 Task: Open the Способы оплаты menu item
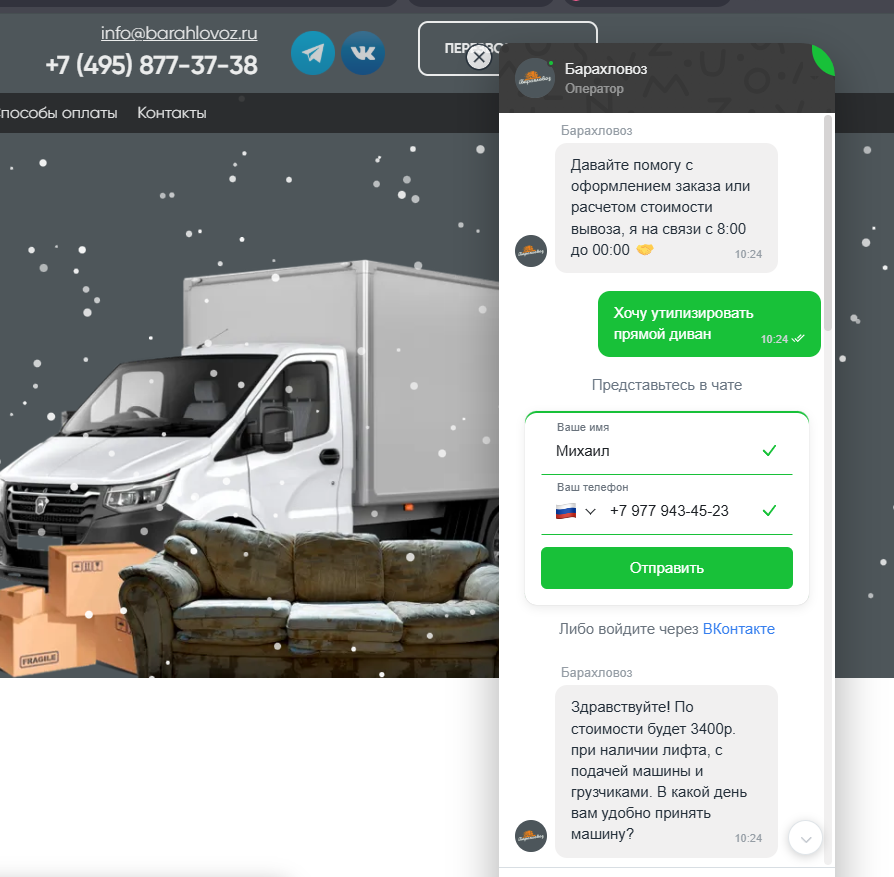58,113
